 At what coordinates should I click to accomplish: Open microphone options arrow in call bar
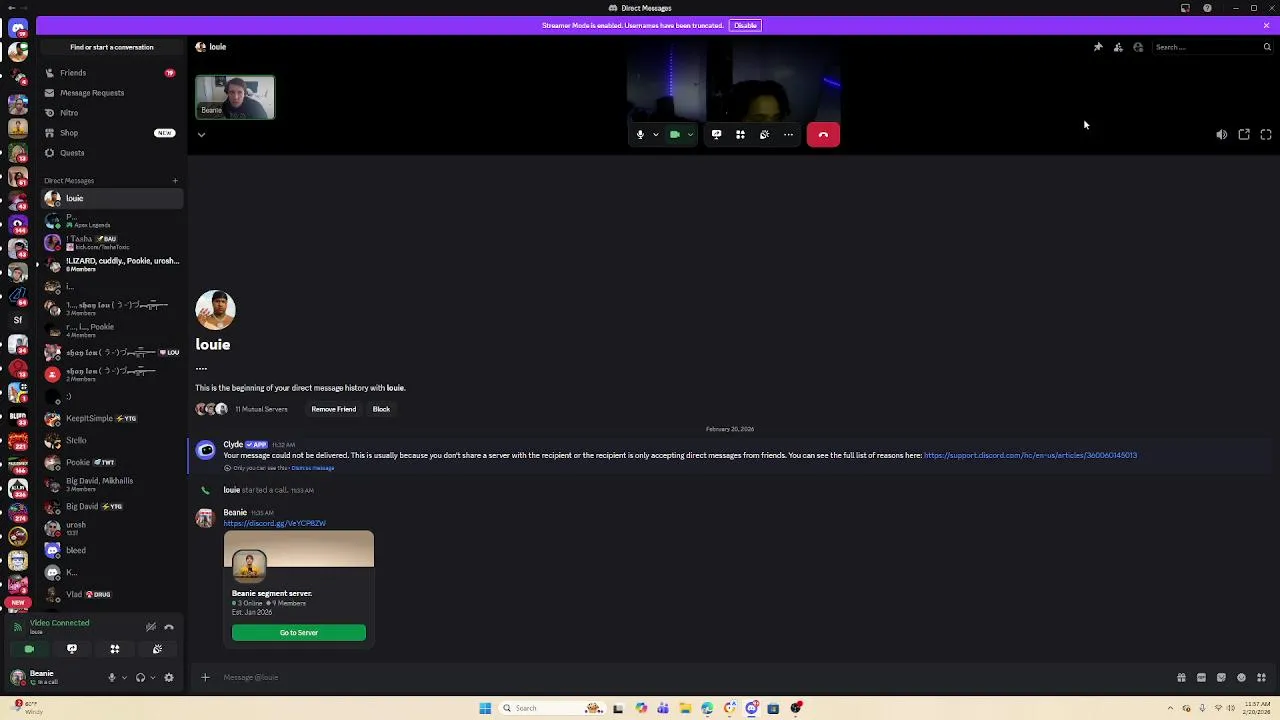tap(656, 134)
